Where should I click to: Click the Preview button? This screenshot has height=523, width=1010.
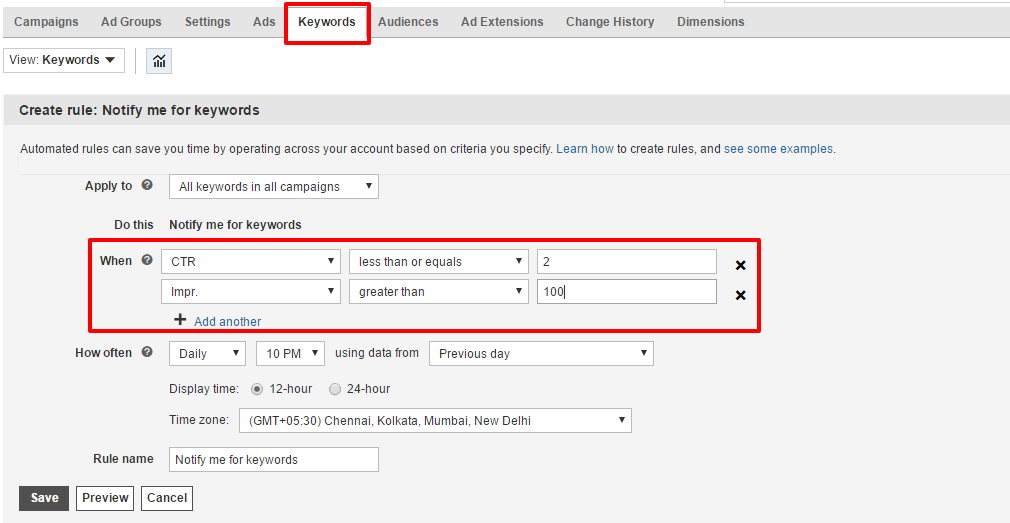tap(105, 498)
